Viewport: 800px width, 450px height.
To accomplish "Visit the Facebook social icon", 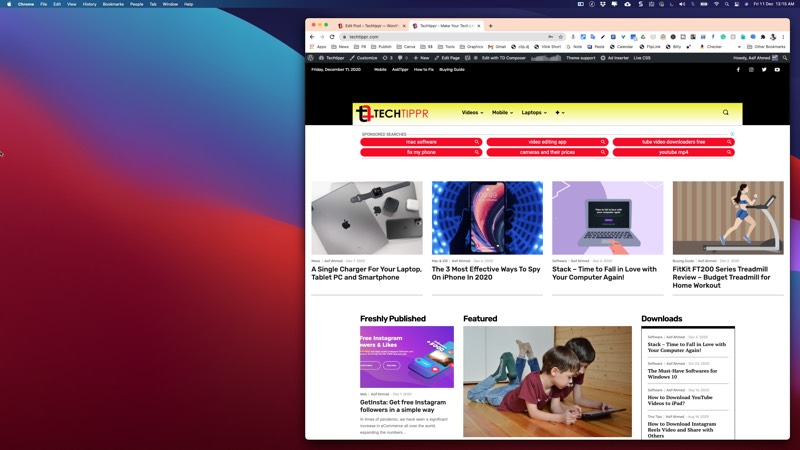I will (x=738, y=69).
